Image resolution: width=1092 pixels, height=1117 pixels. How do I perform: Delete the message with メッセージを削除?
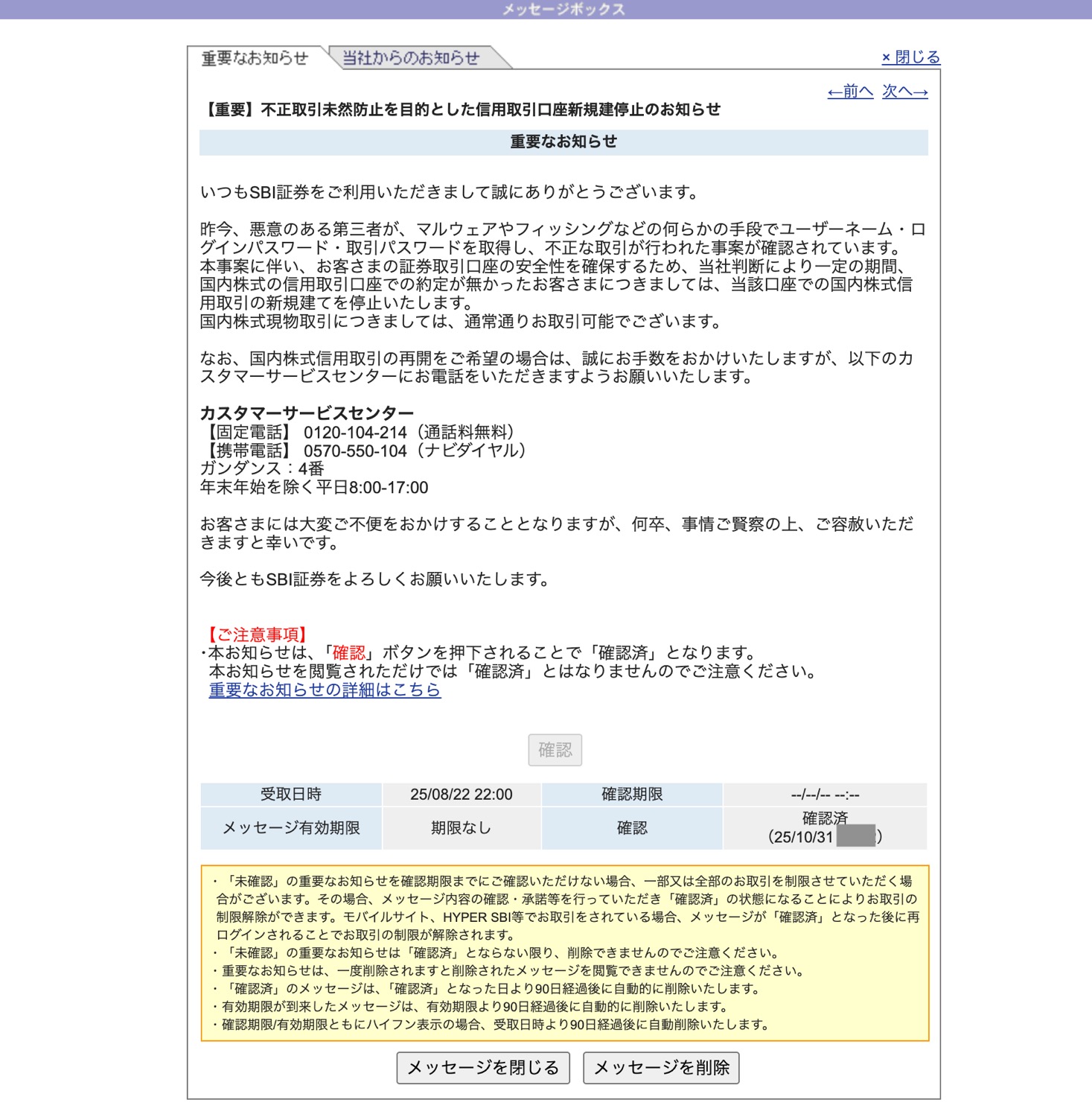[x=661, y=1068]
